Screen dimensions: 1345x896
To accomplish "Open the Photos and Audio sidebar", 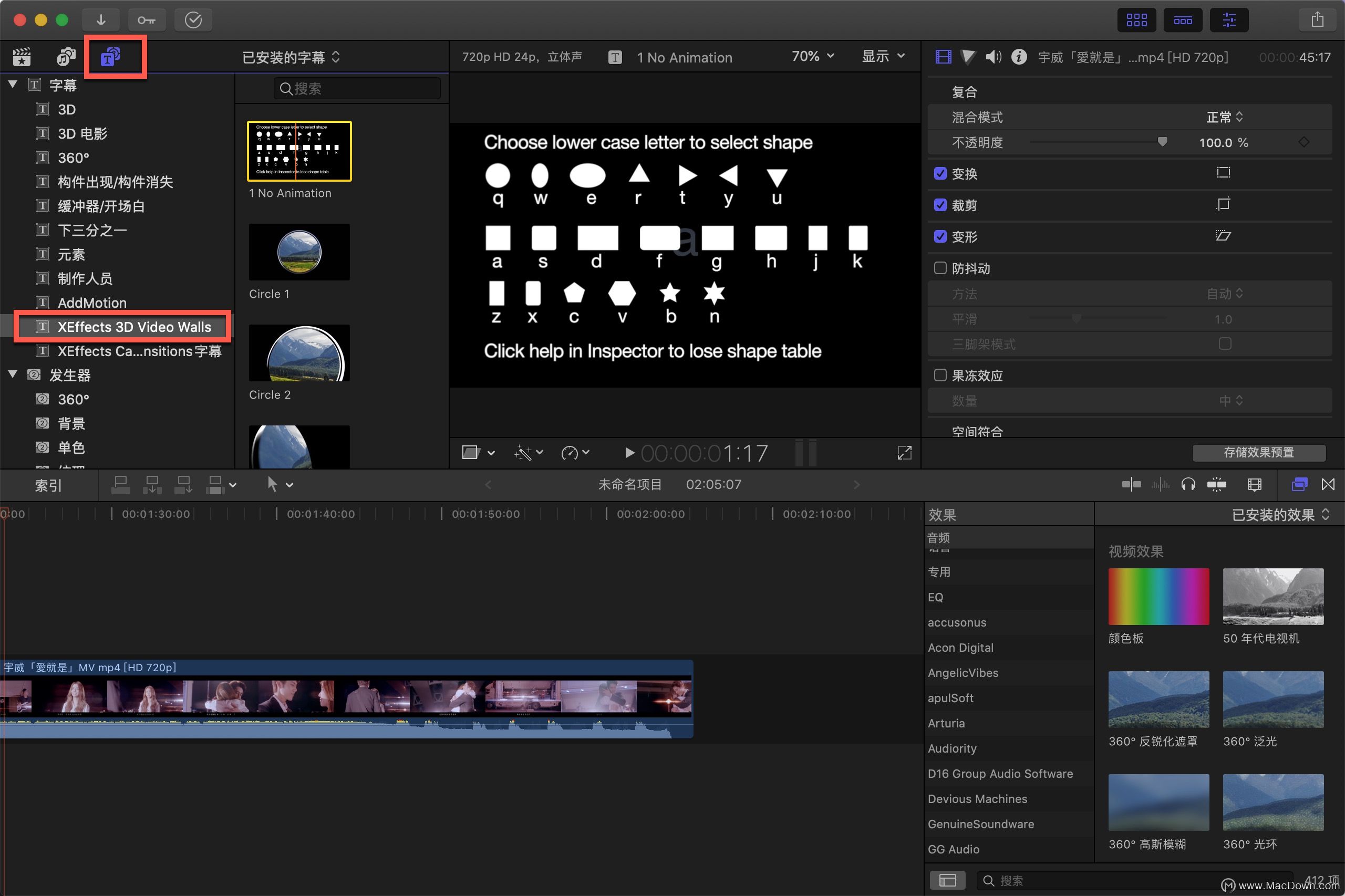I will pos(66,57).
